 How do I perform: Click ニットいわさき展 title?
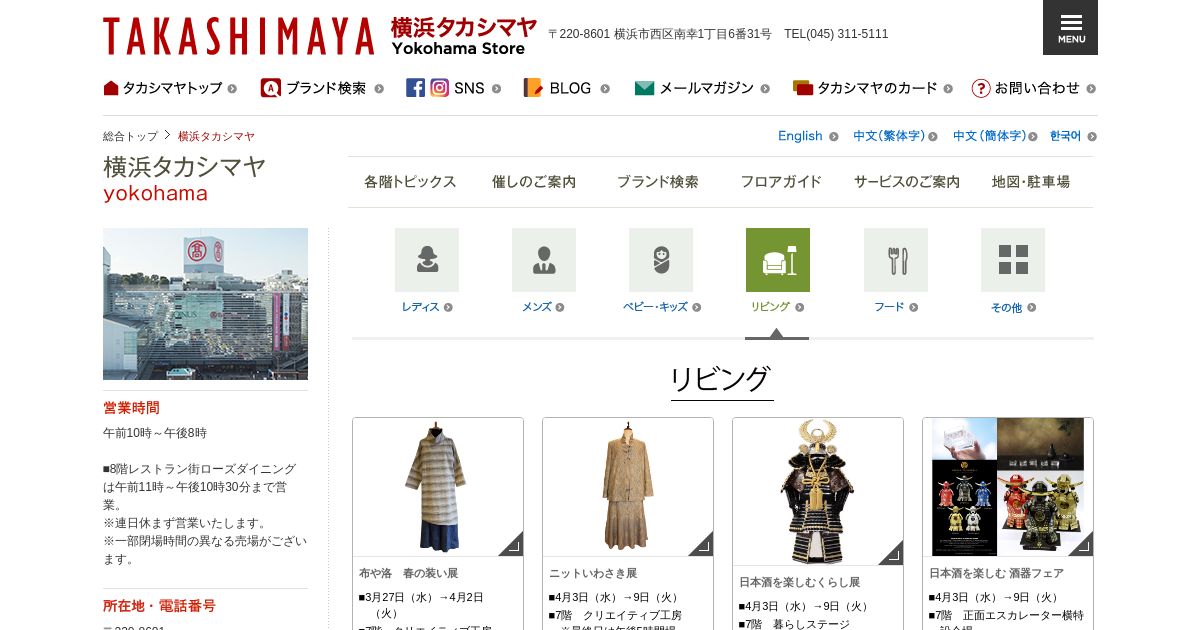tap(593, 573)
